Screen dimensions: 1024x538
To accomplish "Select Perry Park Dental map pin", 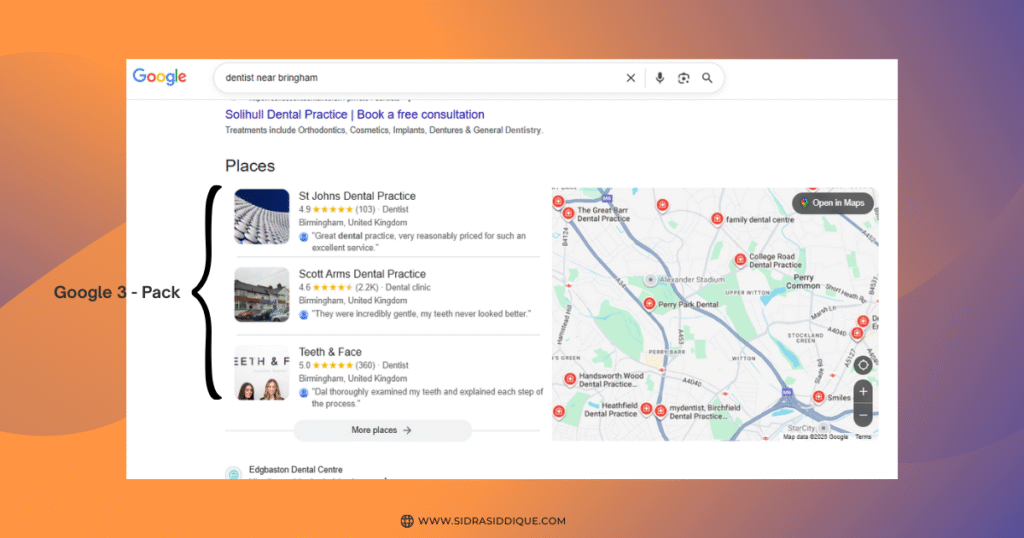I will 649,304.
